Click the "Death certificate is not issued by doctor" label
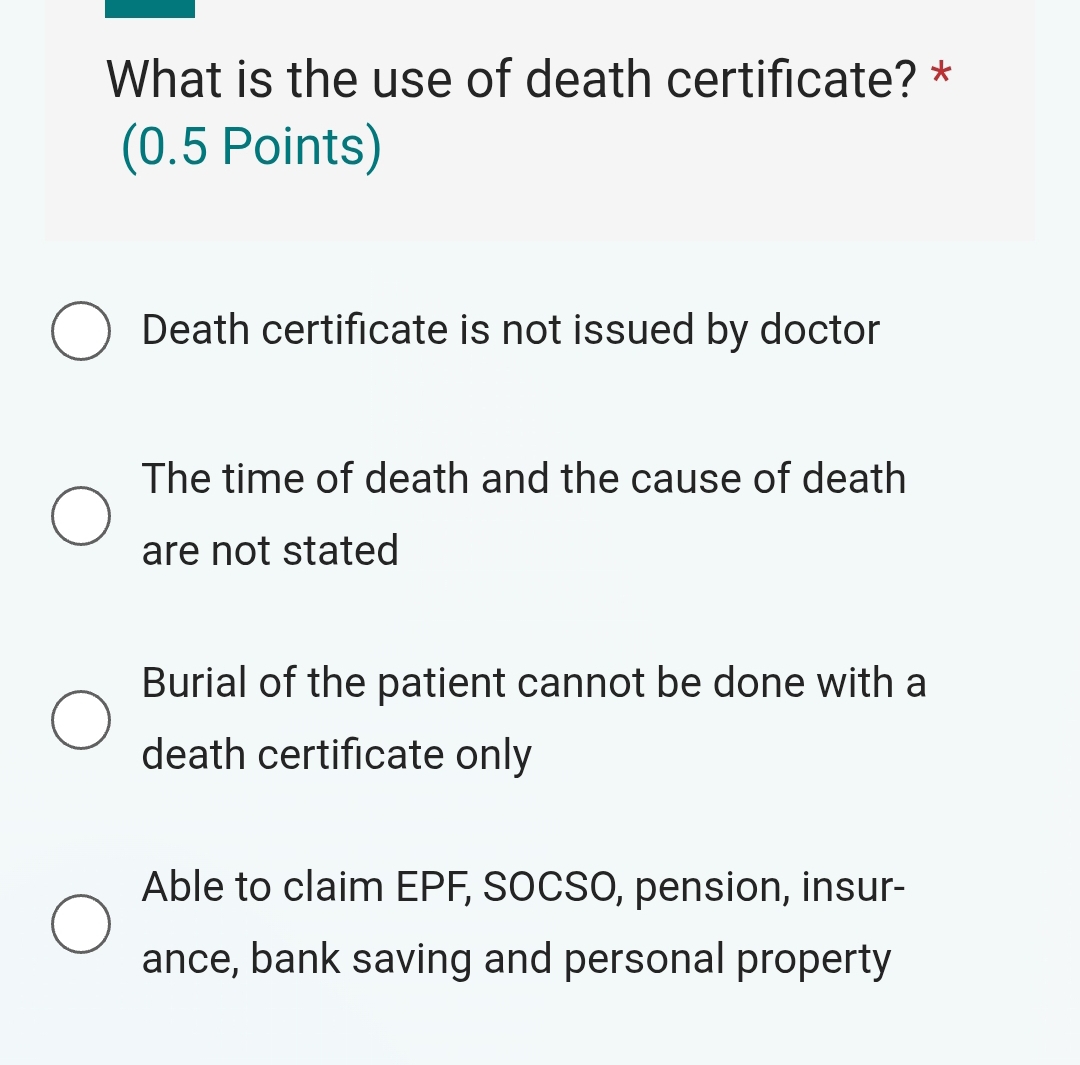Image resolution: width=1080 pixels, height=1065 pixels. 510,330
